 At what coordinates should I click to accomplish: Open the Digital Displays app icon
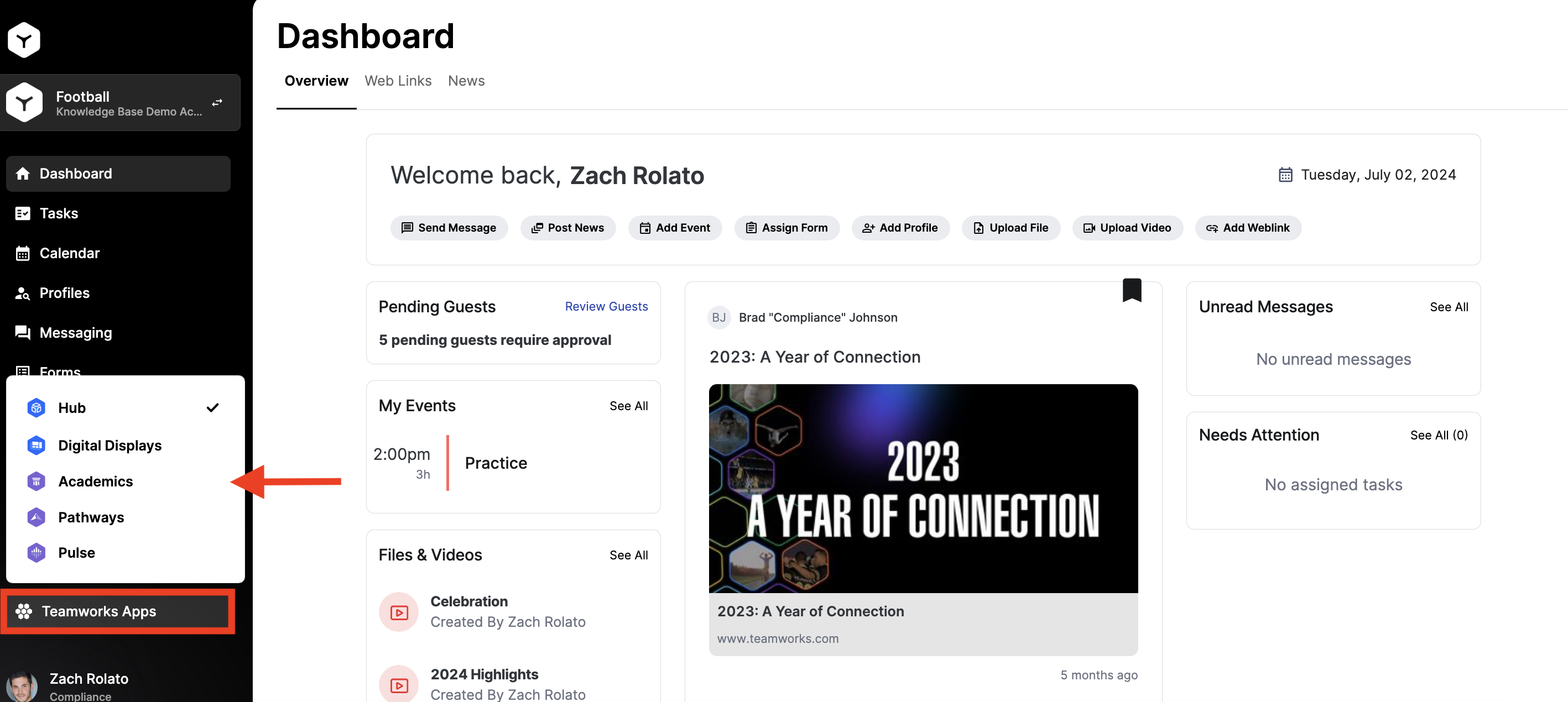(x=37, y=446)
